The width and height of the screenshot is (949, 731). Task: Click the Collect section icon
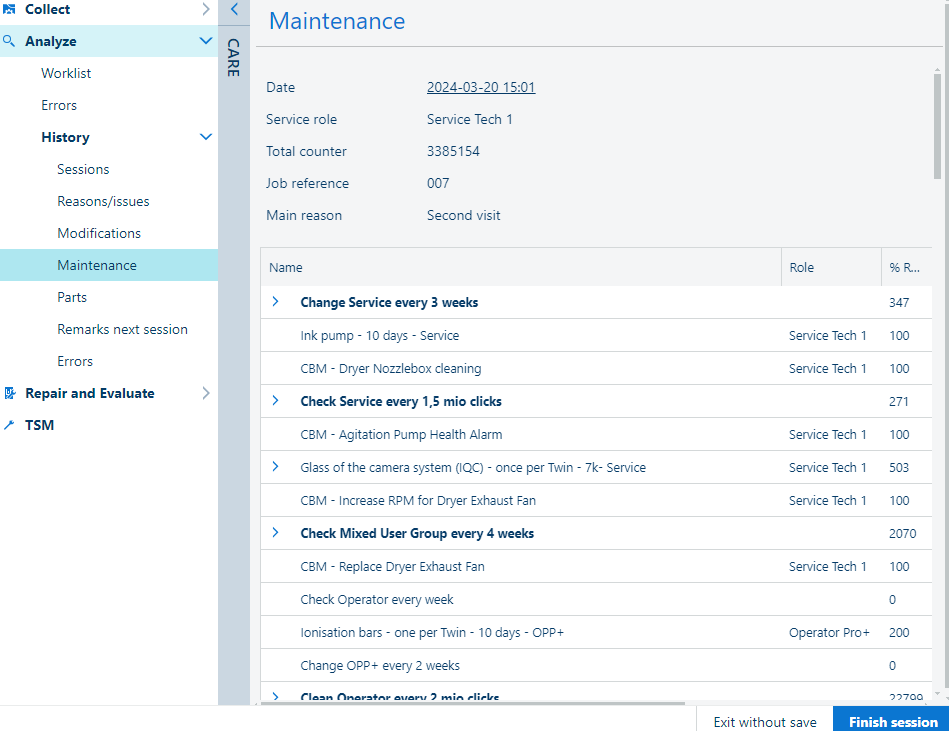tap(10, 9)
